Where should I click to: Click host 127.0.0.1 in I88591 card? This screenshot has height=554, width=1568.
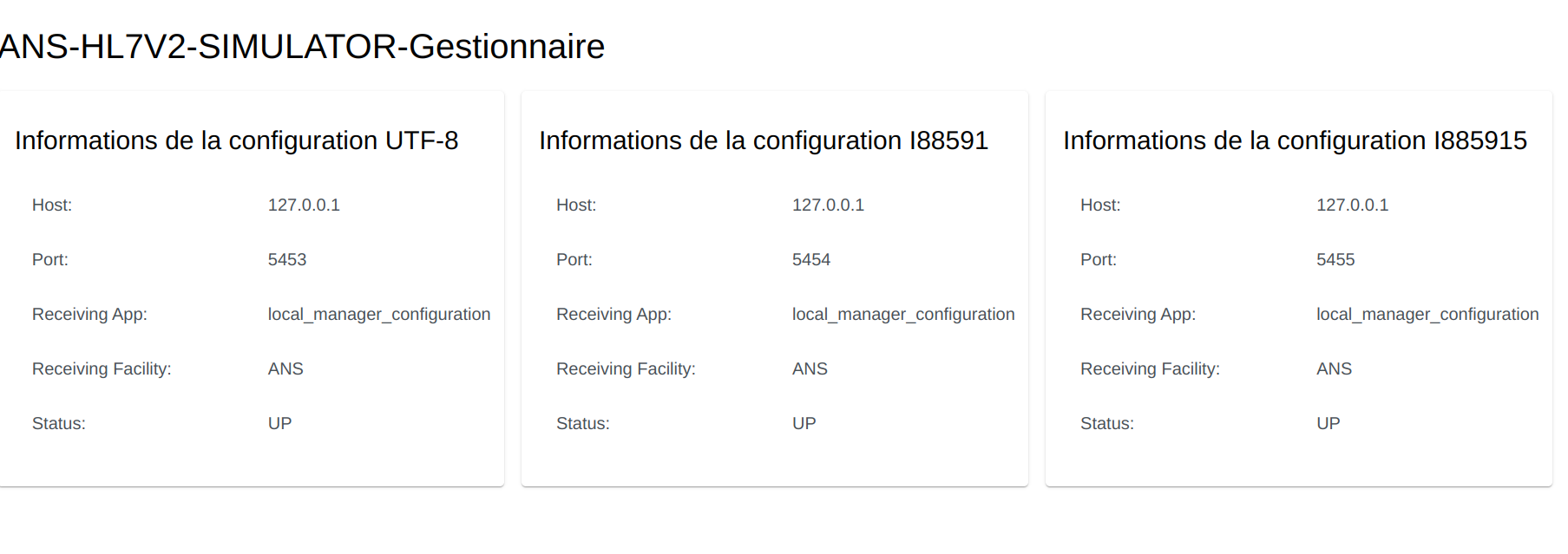pyautogui.click(x=828, y=205)
